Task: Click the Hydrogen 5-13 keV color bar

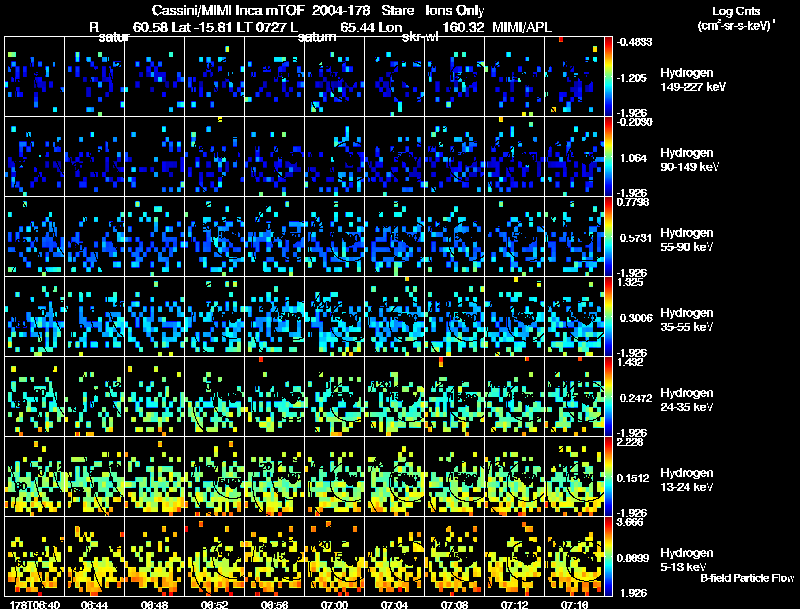Action: point(611,555)
